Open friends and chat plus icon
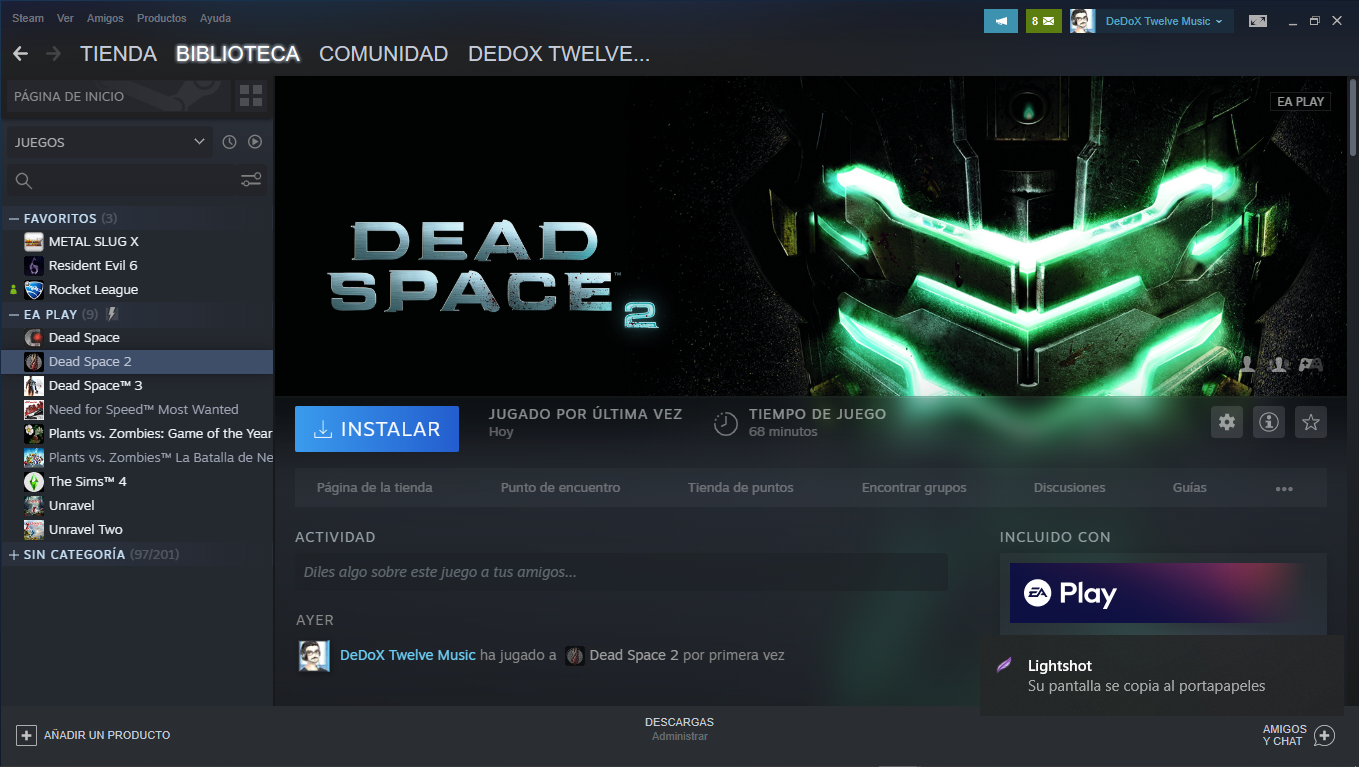 [1325, 736]
